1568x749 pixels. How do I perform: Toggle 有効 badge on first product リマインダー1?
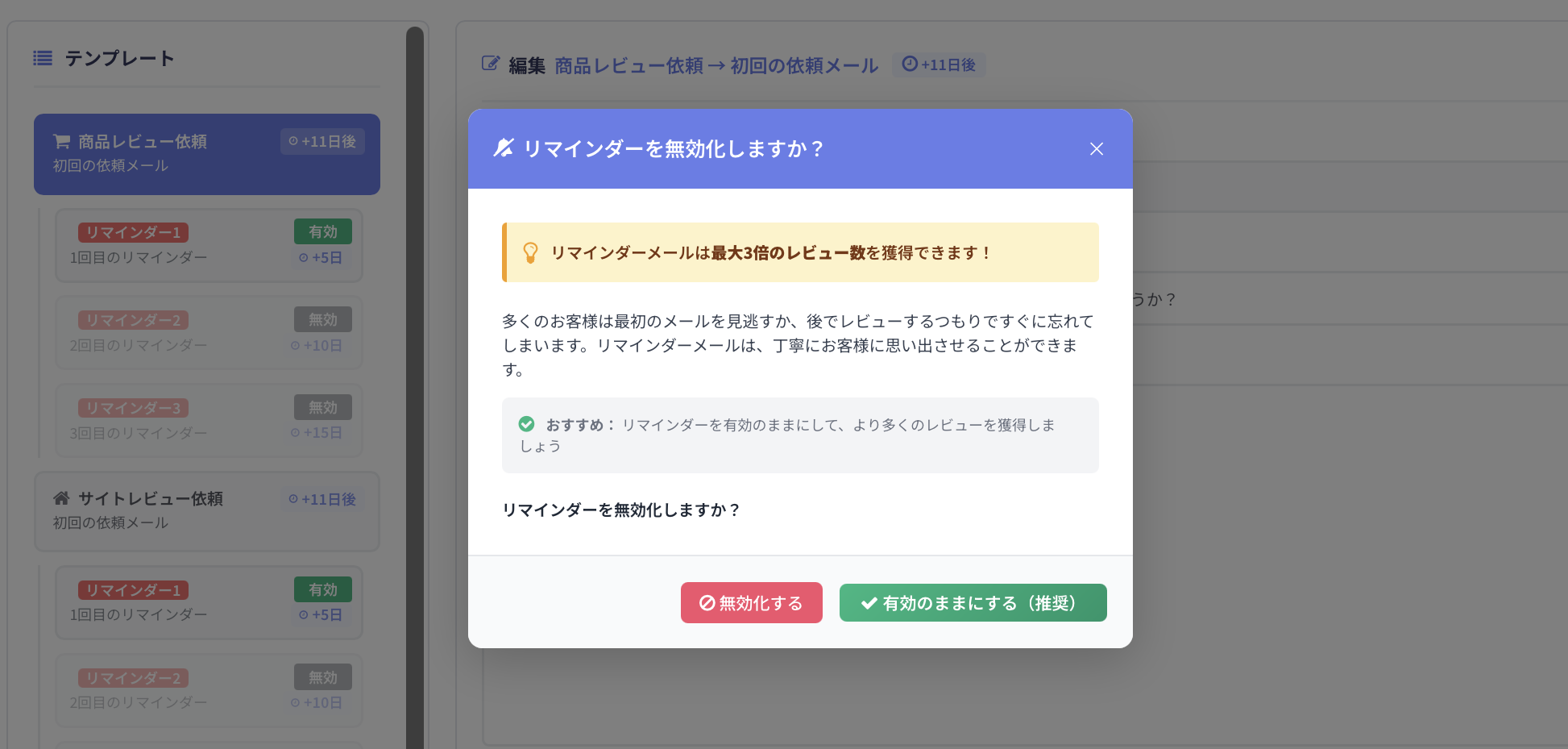click(322, 231)
